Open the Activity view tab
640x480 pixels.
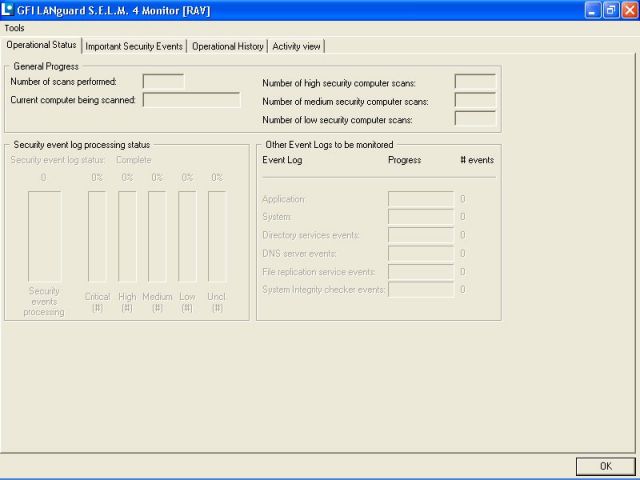[x=296, y=47]
